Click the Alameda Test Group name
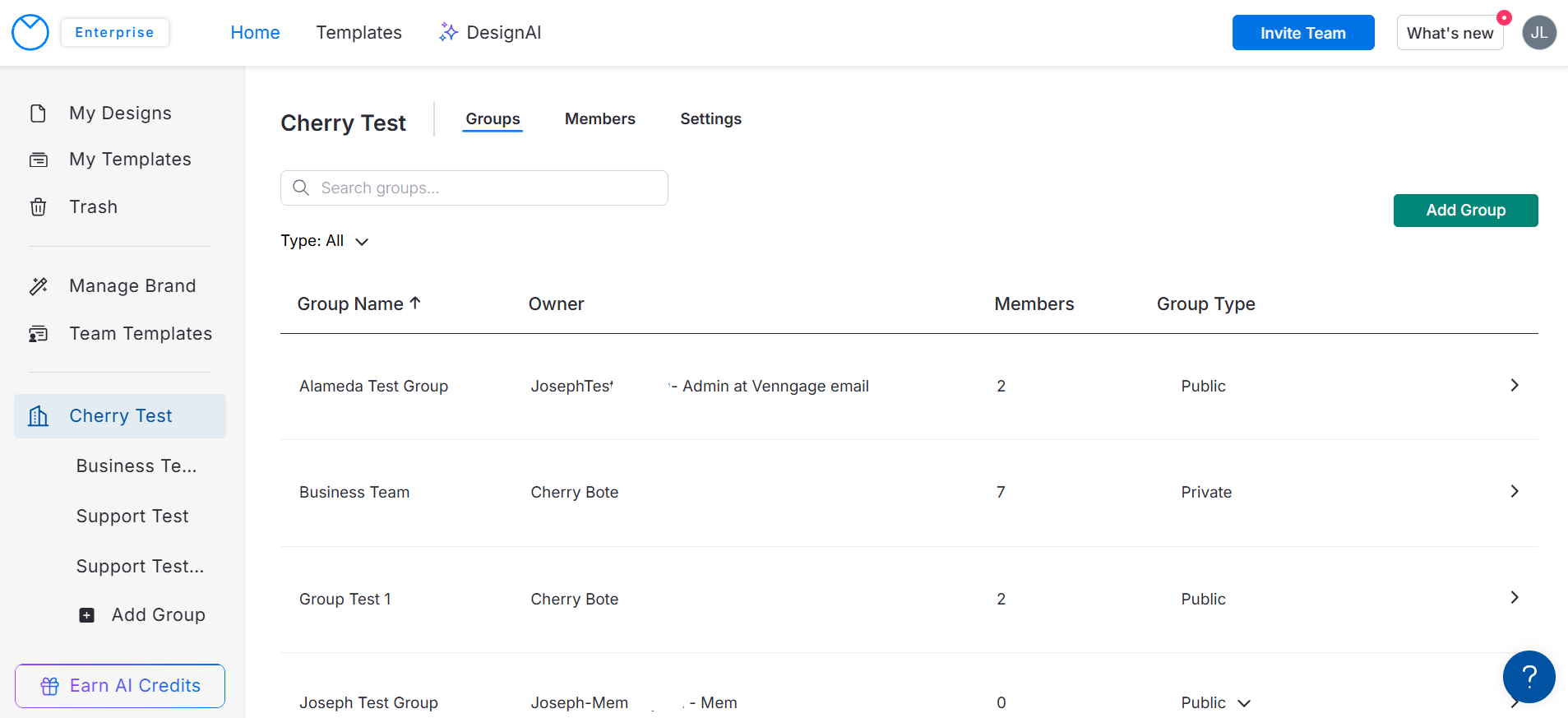The image size is (1568, 718). 373,386
